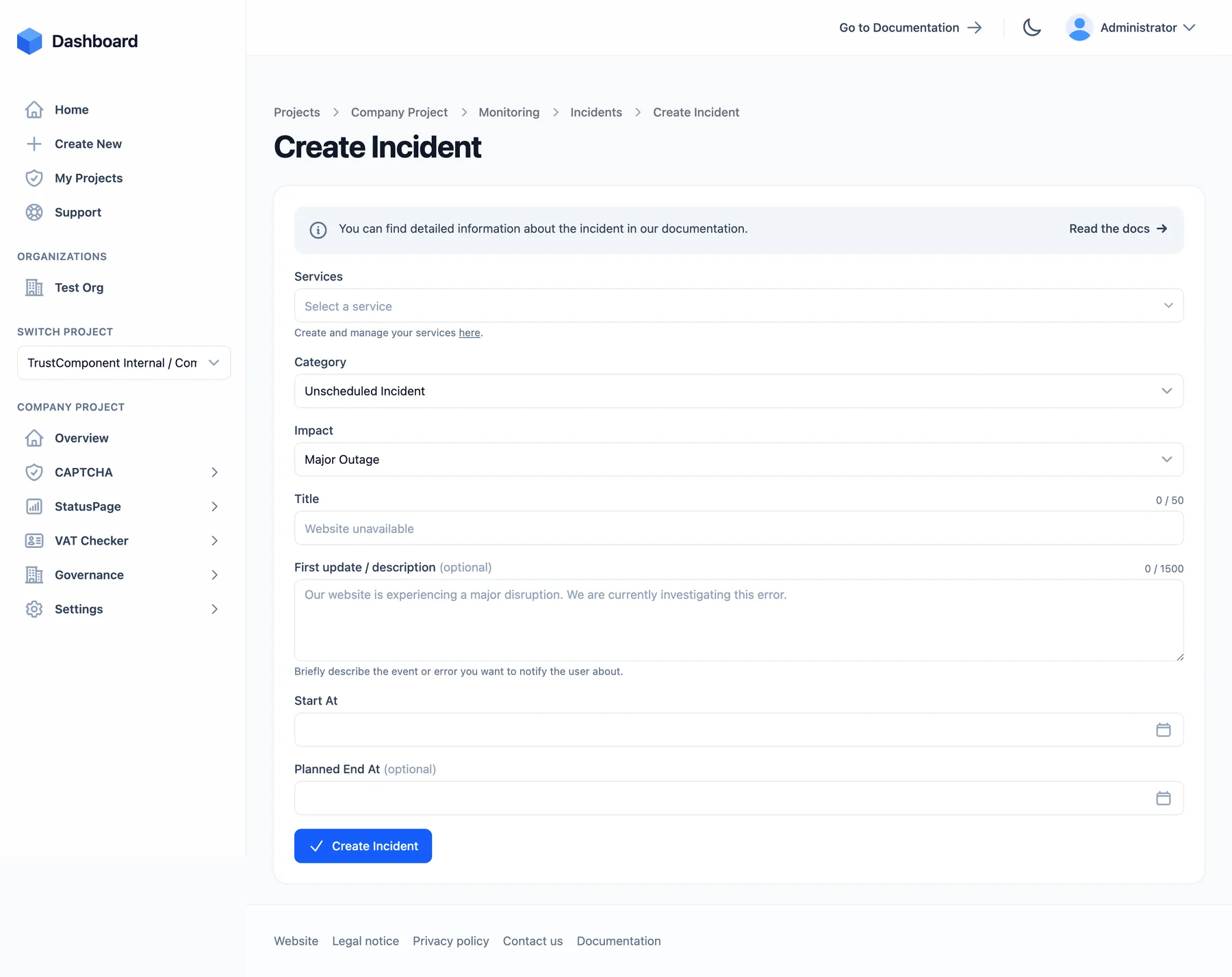Open the Website footer link
Screen dimensions: 1232x977
pos(296,941)
